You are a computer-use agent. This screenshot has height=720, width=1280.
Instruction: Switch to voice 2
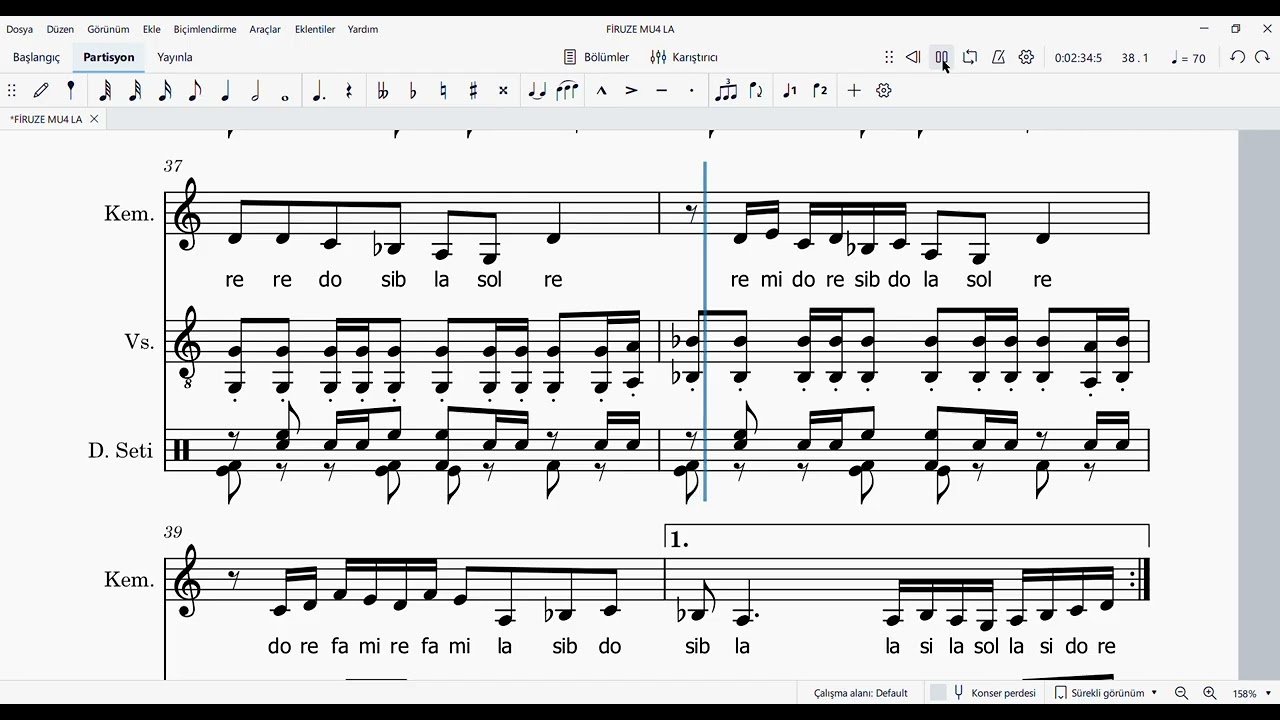[x=820, y=90]
